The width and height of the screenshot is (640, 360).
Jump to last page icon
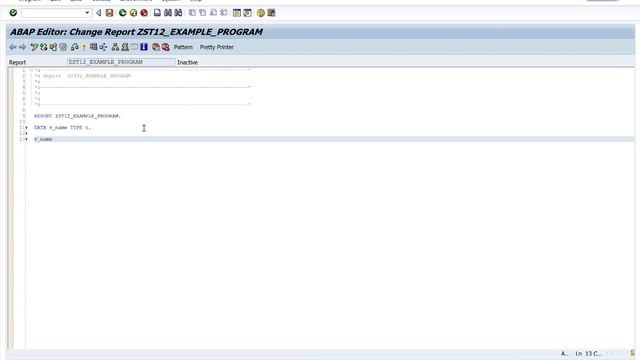pos(224,13)
